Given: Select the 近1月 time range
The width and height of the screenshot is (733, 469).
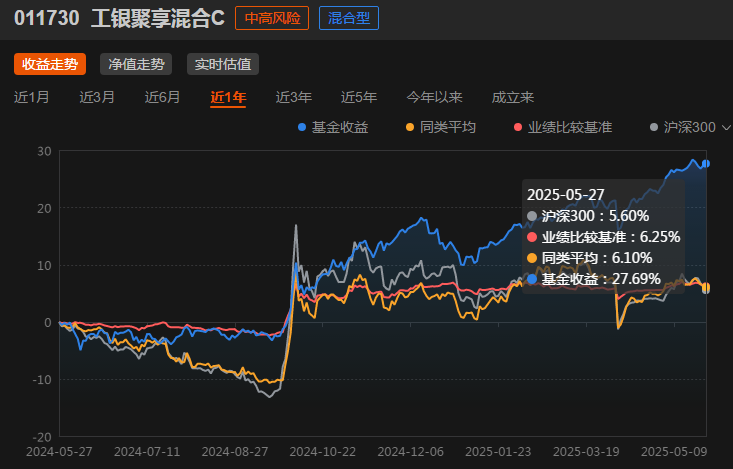Looking at the screenshot, I should click(32, 97).
